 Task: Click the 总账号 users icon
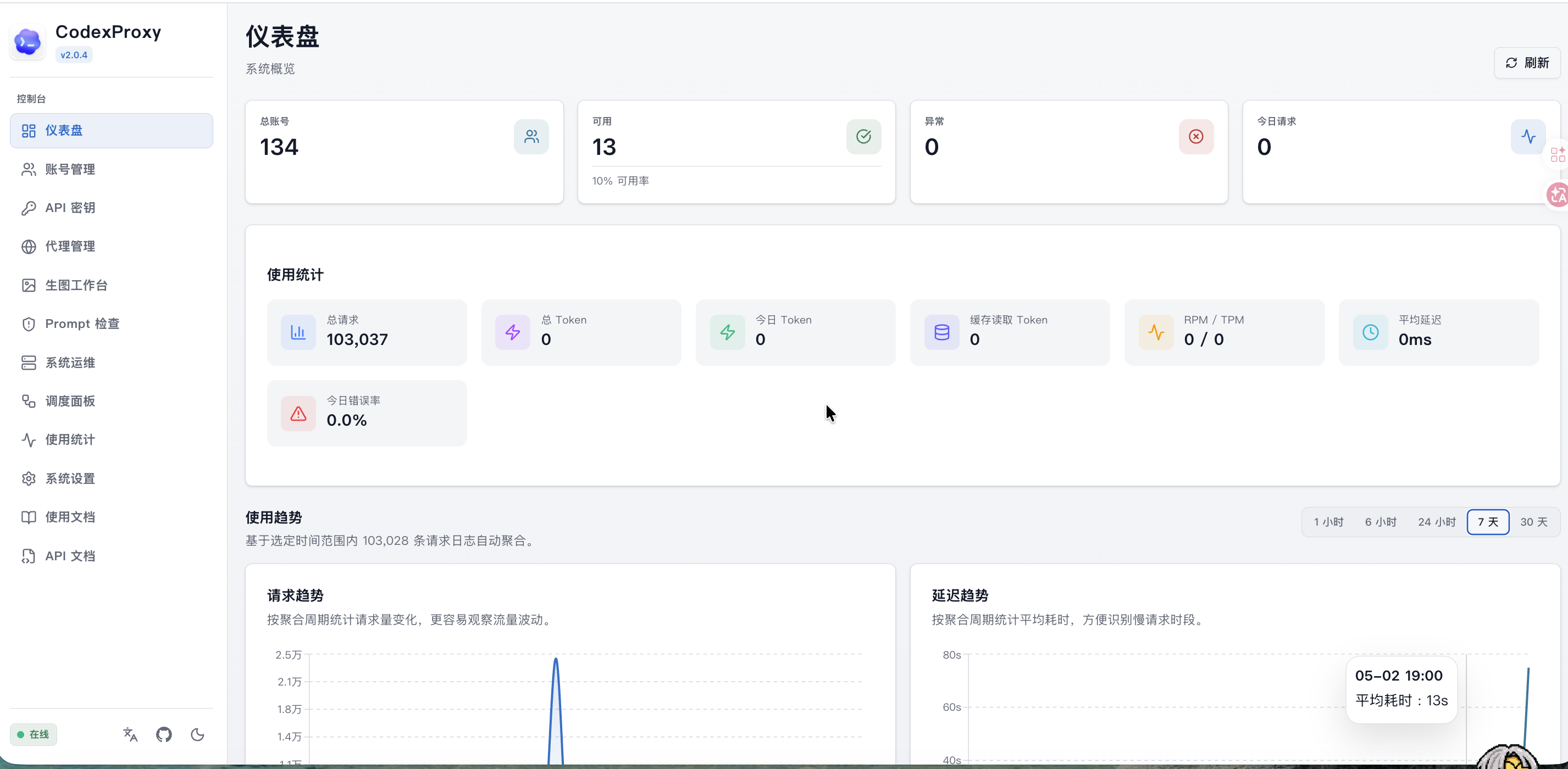pyautogui.click(x=531, y=136)
